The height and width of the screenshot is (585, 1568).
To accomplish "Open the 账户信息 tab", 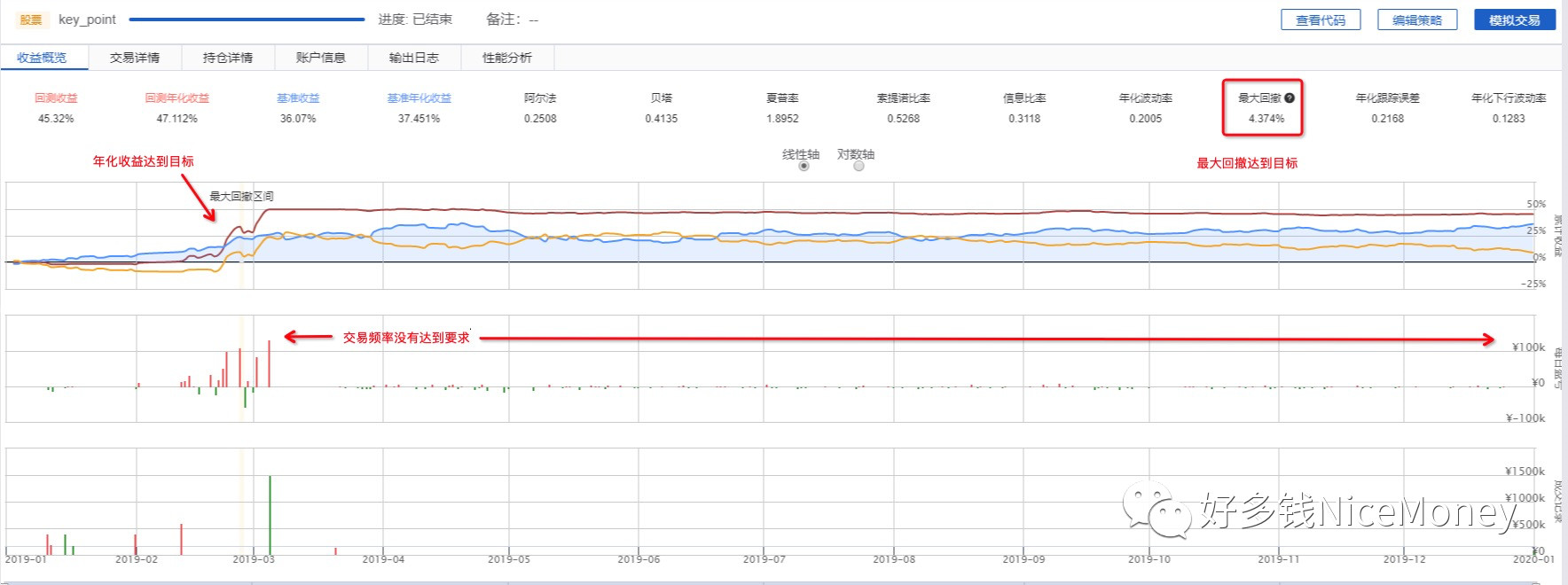I will coord(321,58).
